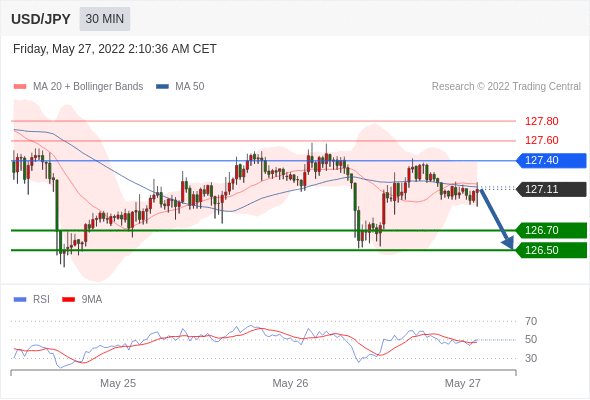The width and height of the screenshot is (590, 400).
Task: Click the Research © 2022 Trading Central credit
Action: (x=506, y=87)
